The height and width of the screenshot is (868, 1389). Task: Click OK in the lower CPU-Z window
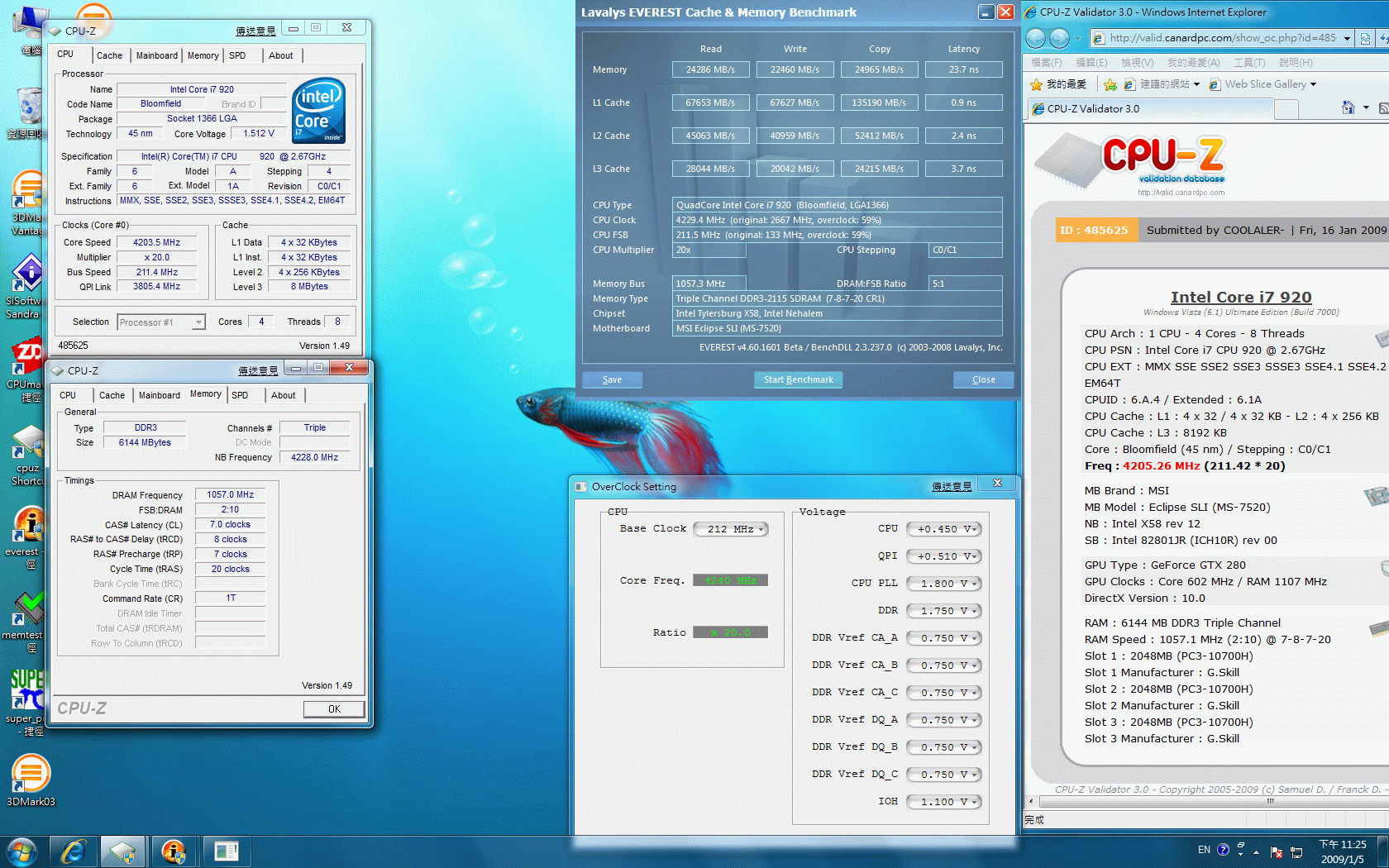334,708
